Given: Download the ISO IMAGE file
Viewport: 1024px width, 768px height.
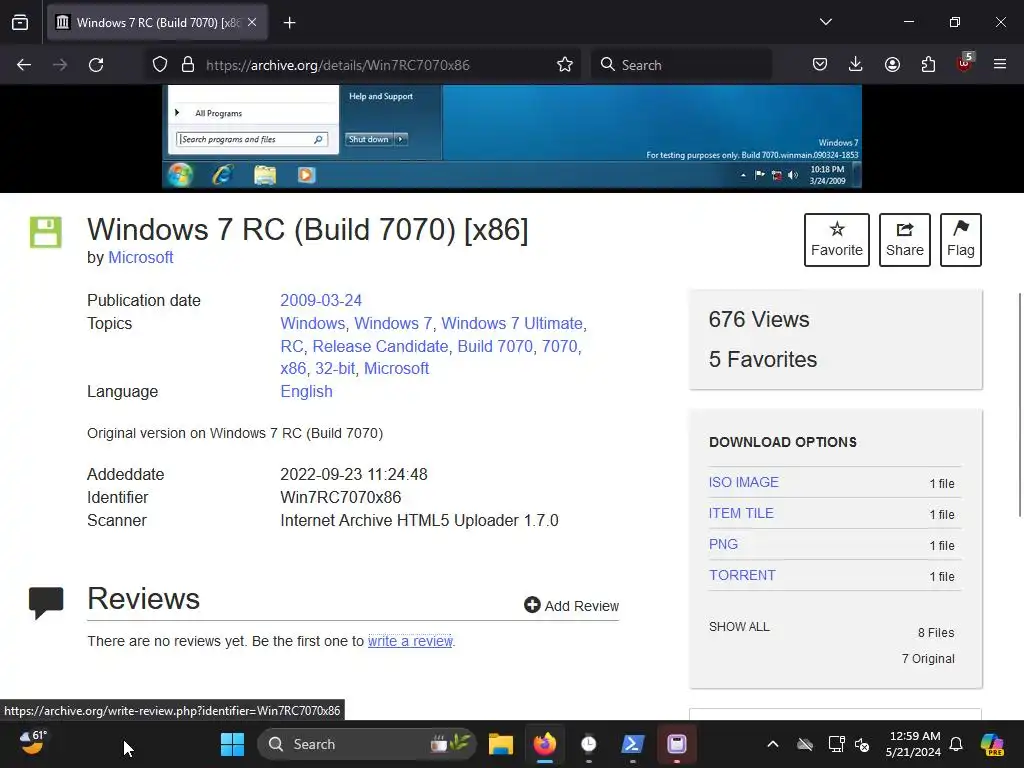Looking at the screenshot, I should click(744, 482).
